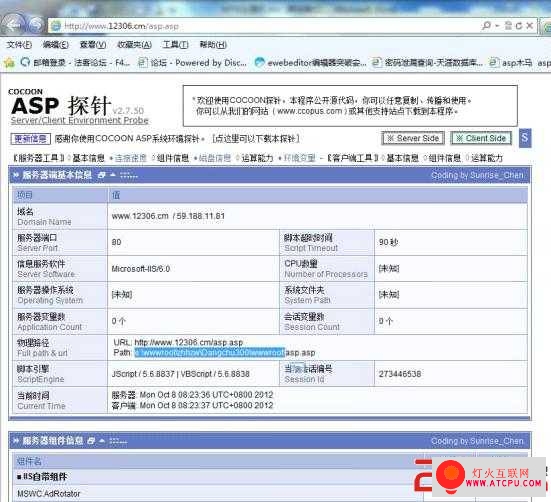Click the highlighted physical Path text
The image size is (551, 502).
click(210, 352)
